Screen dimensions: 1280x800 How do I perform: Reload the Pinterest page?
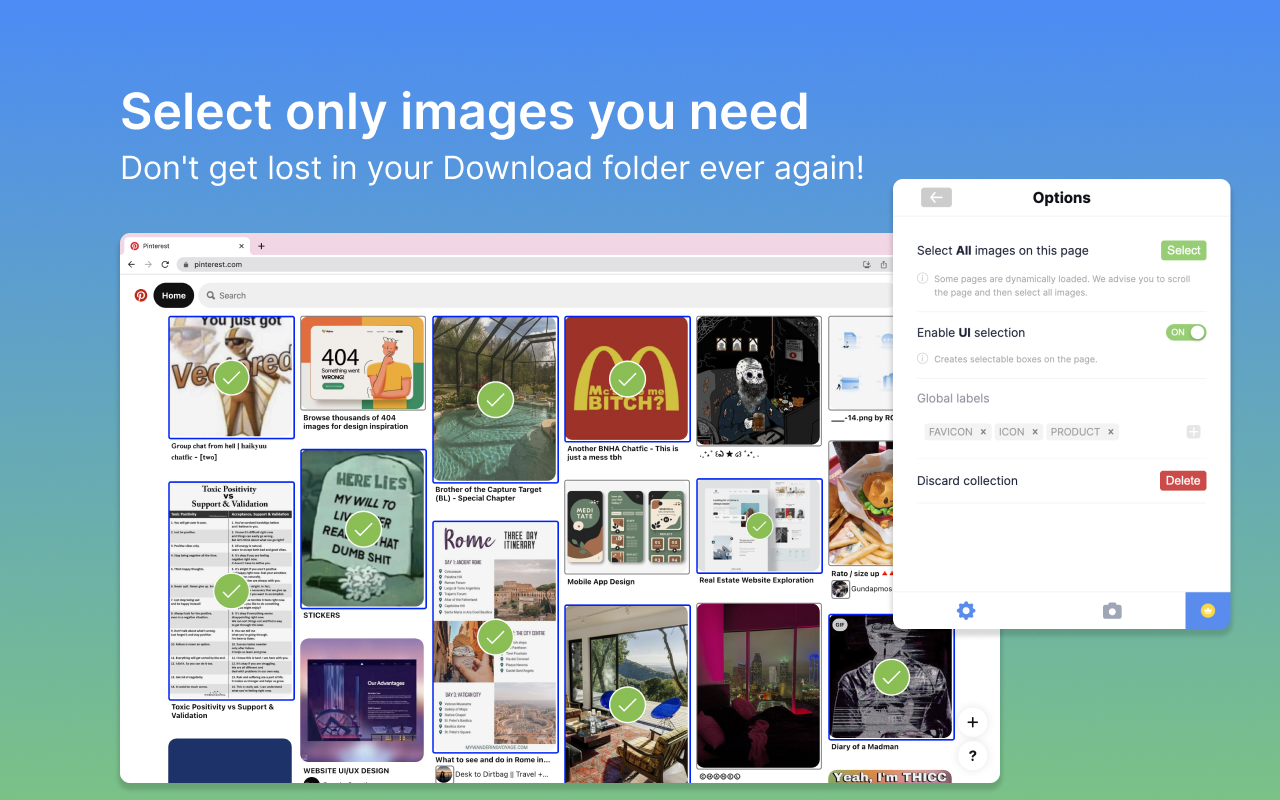click(165, 265)
